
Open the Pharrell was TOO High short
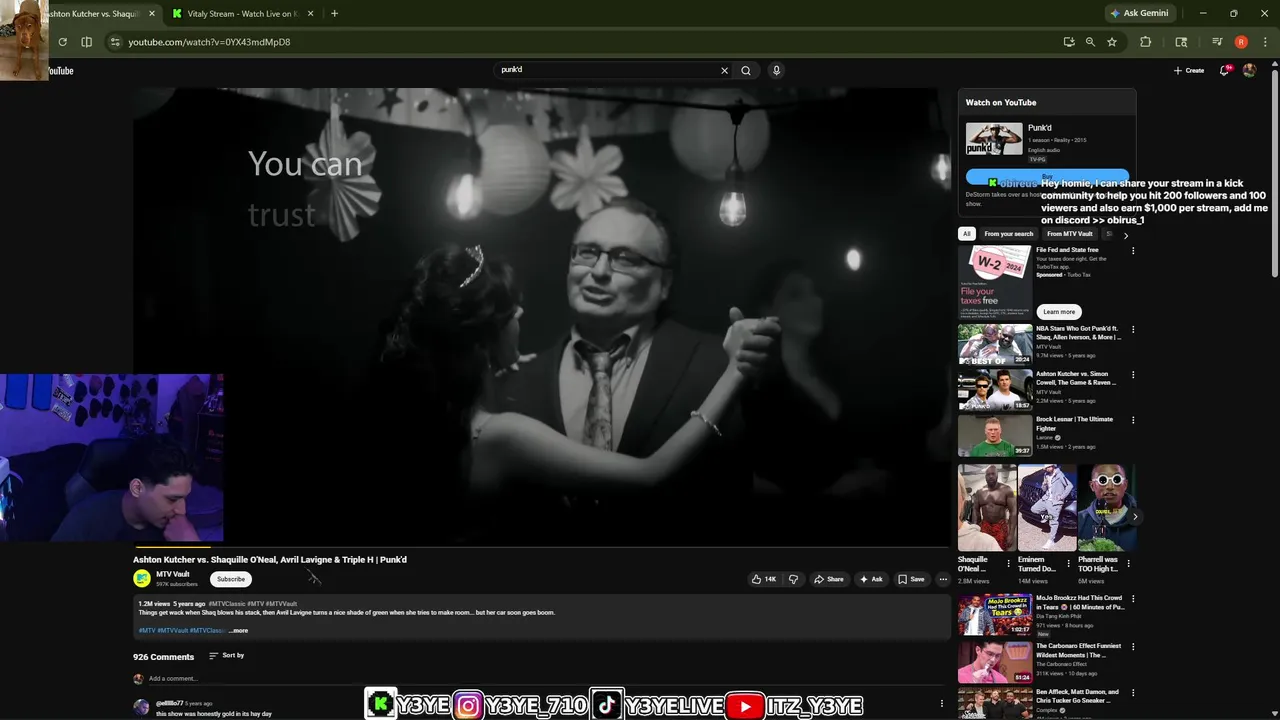coord(1106,508)
